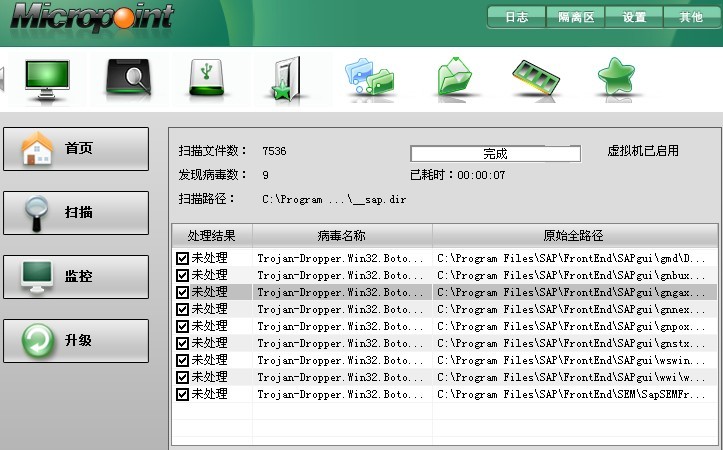The image size is (723, 450).
Task: Select path cell ending wwi\w...
Action: 575,378
